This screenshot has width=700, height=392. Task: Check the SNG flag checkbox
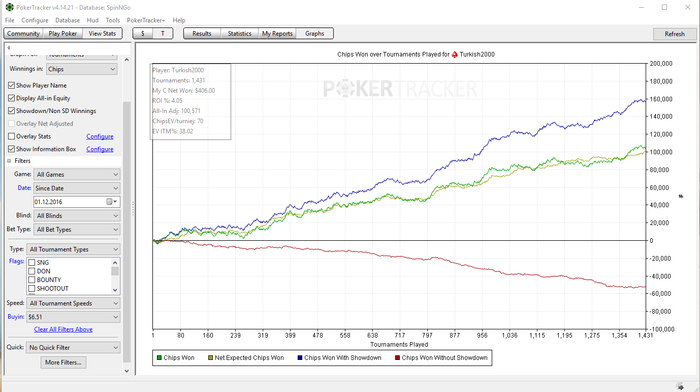(32, 263)
